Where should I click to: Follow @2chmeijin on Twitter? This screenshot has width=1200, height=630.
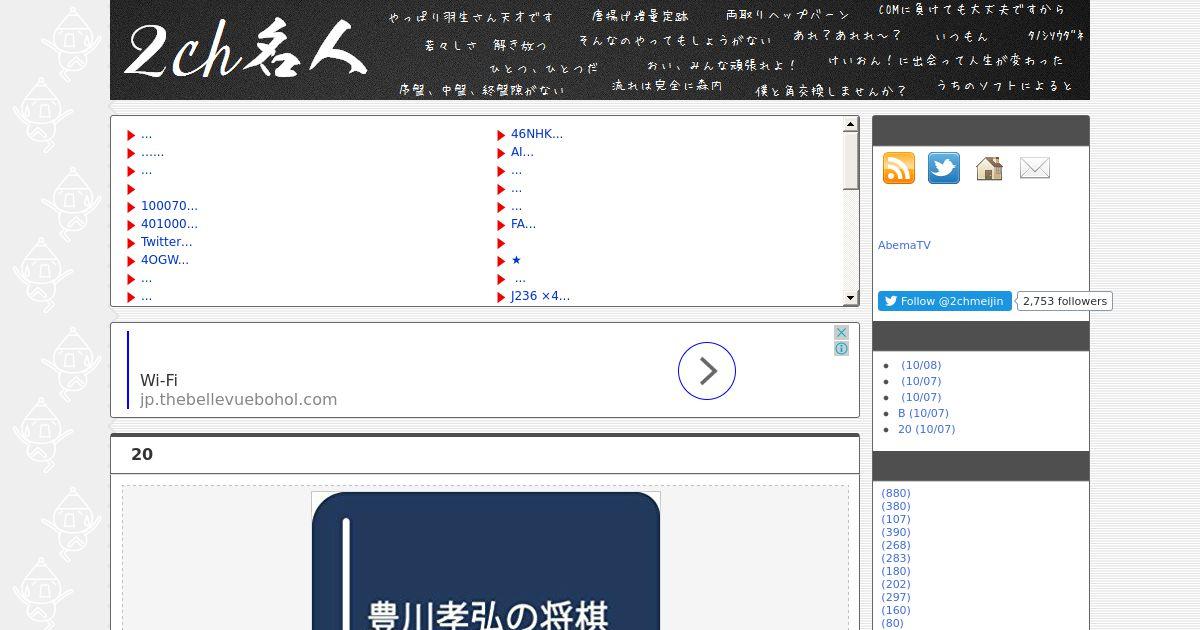(945, 301)
